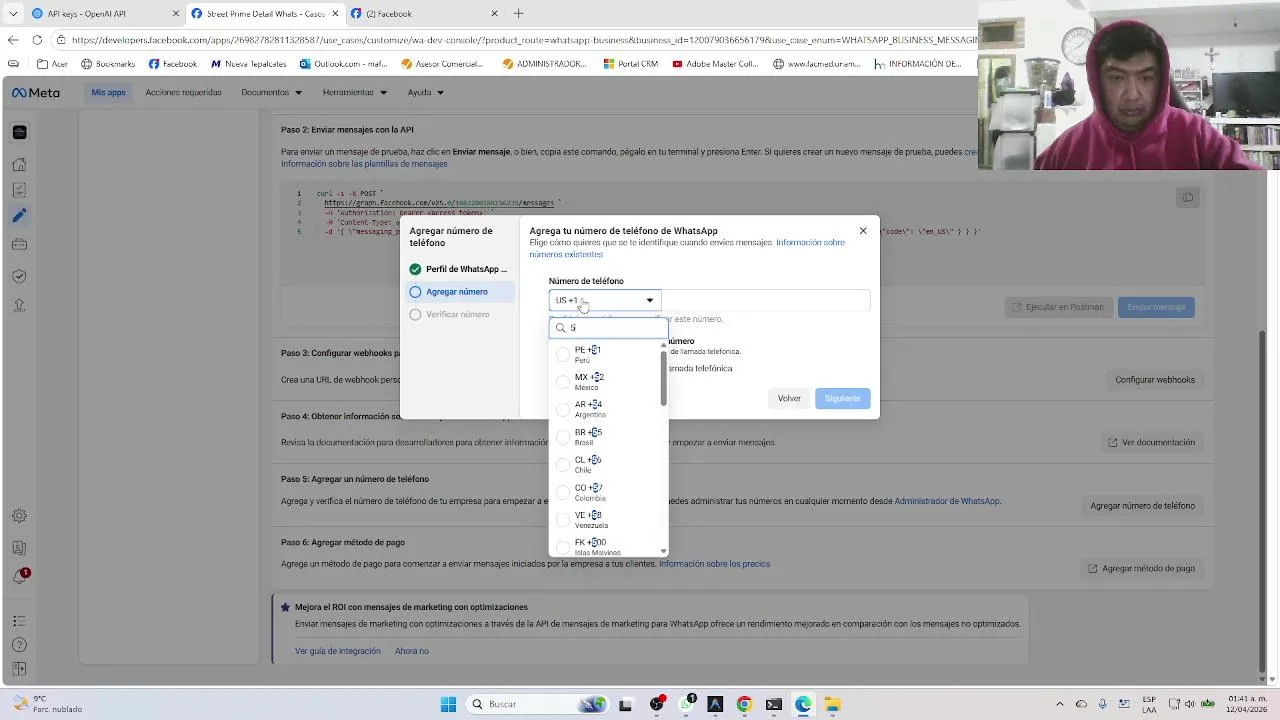The width and height of the screenshot is (1280, 720).
Task: Open File Explorer from the taskbar
Action: point(832,704)
